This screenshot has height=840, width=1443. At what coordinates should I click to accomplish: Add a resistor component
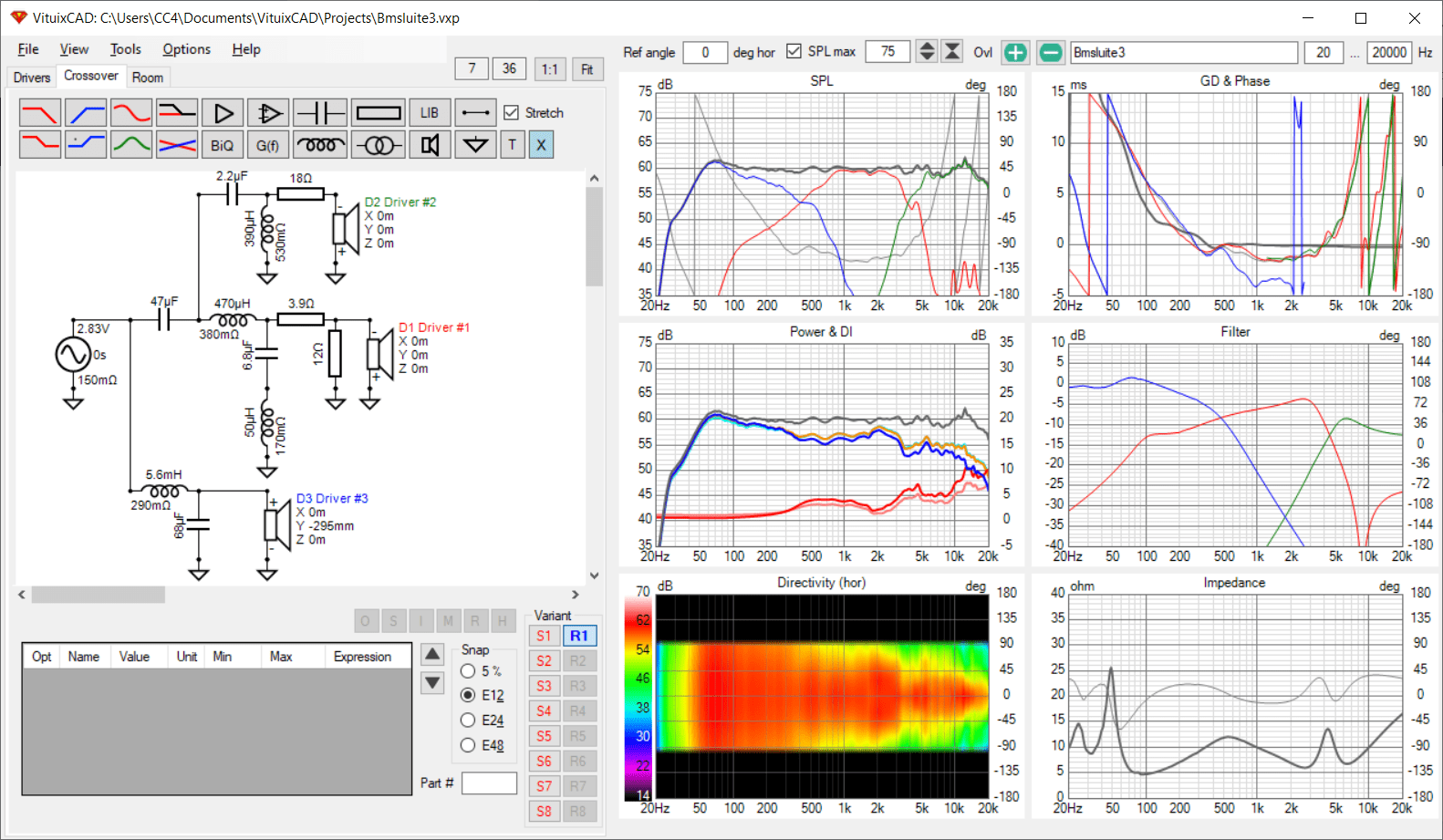[379, 113]
